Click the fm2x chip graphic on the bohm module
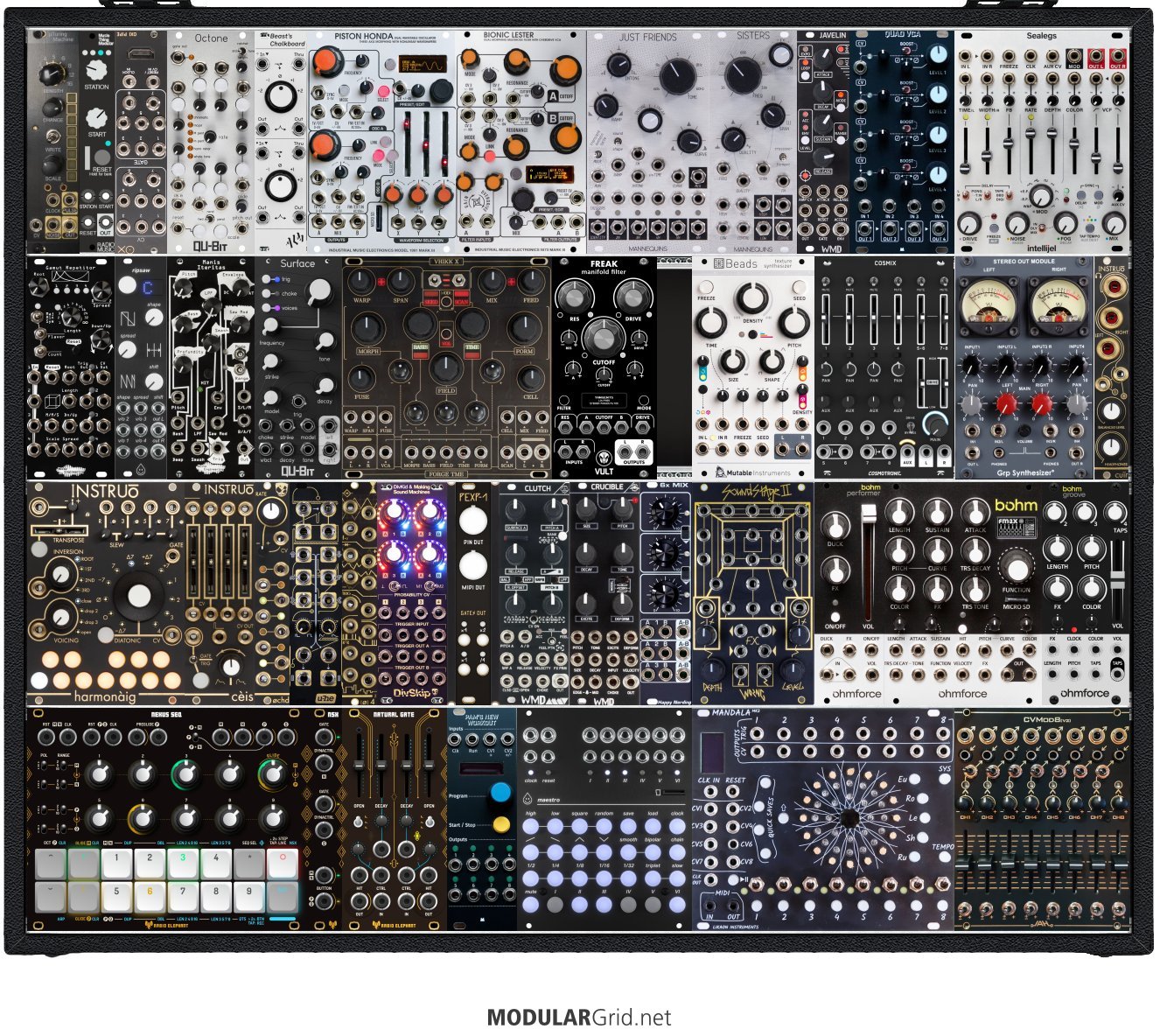 coord(1017,527)
